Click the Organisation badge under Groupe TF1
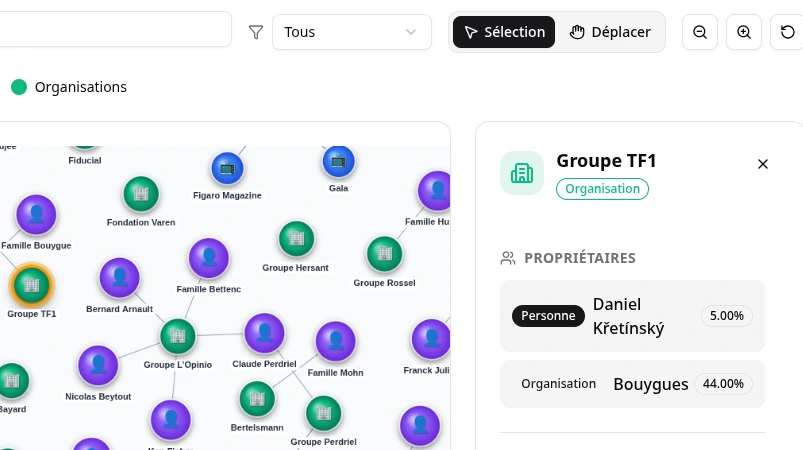The image size is (803, 450). point(602,188)
